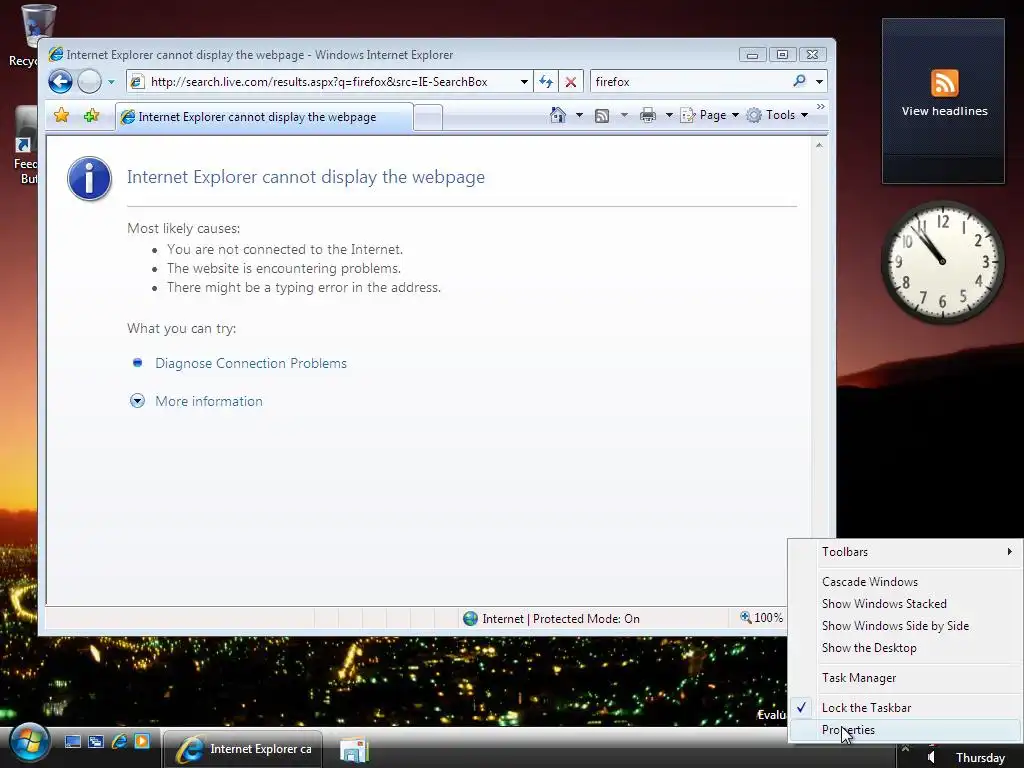The width and height of the screenshot is (1024, 768).
Task: Click the analog clock gadget
Action: (x=943, y=262)
